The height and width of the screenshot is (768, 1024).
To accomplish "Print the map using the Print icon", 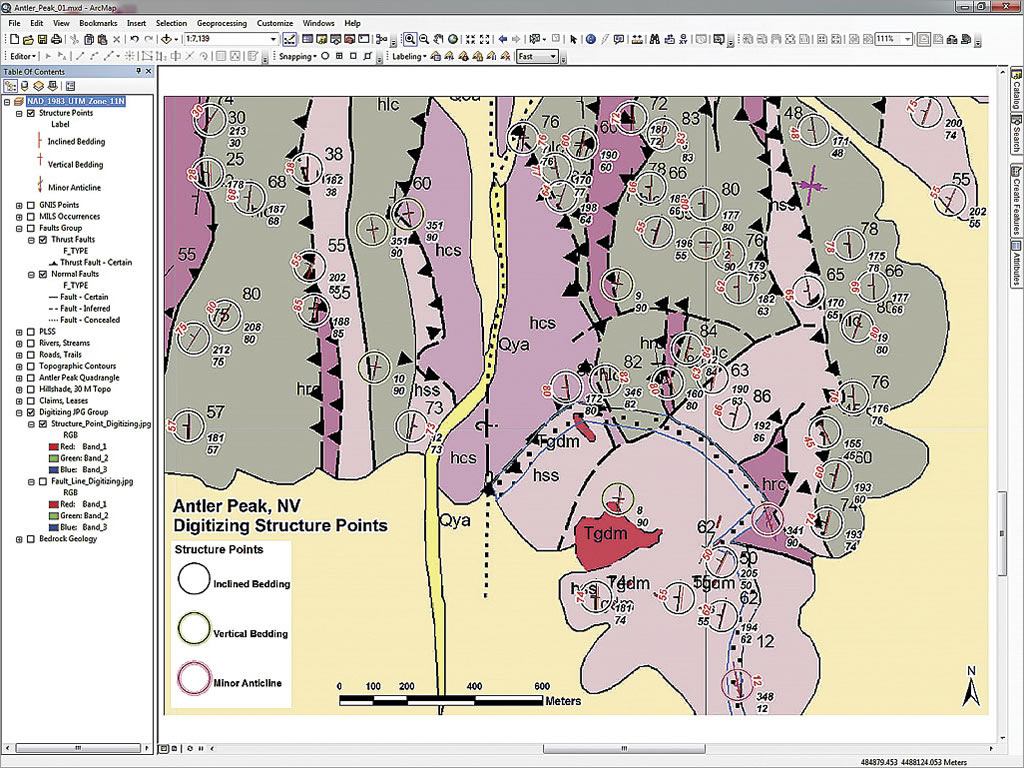I will (x=56, y=40).
